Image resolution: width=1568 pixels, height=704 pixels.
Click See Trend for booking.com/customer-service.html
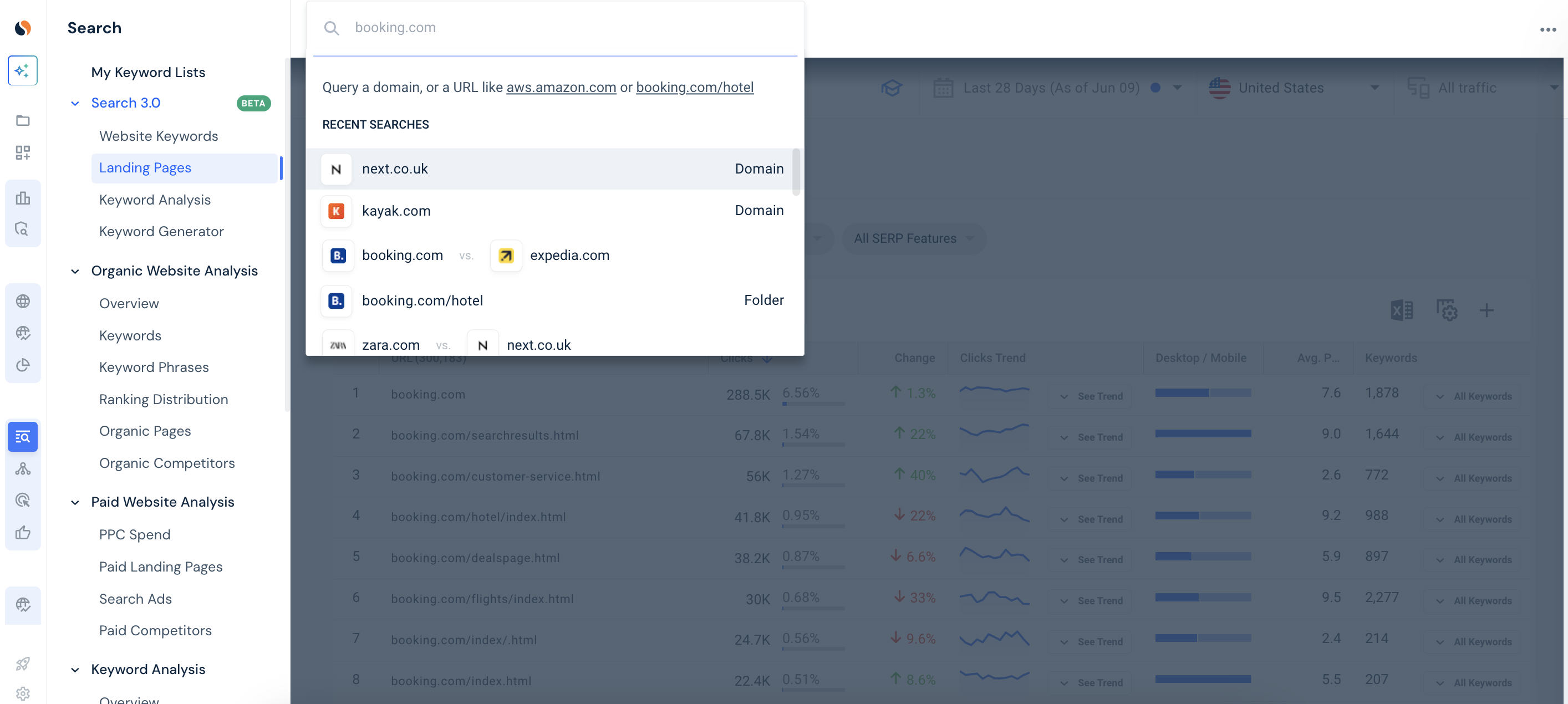click(1091, 478)
